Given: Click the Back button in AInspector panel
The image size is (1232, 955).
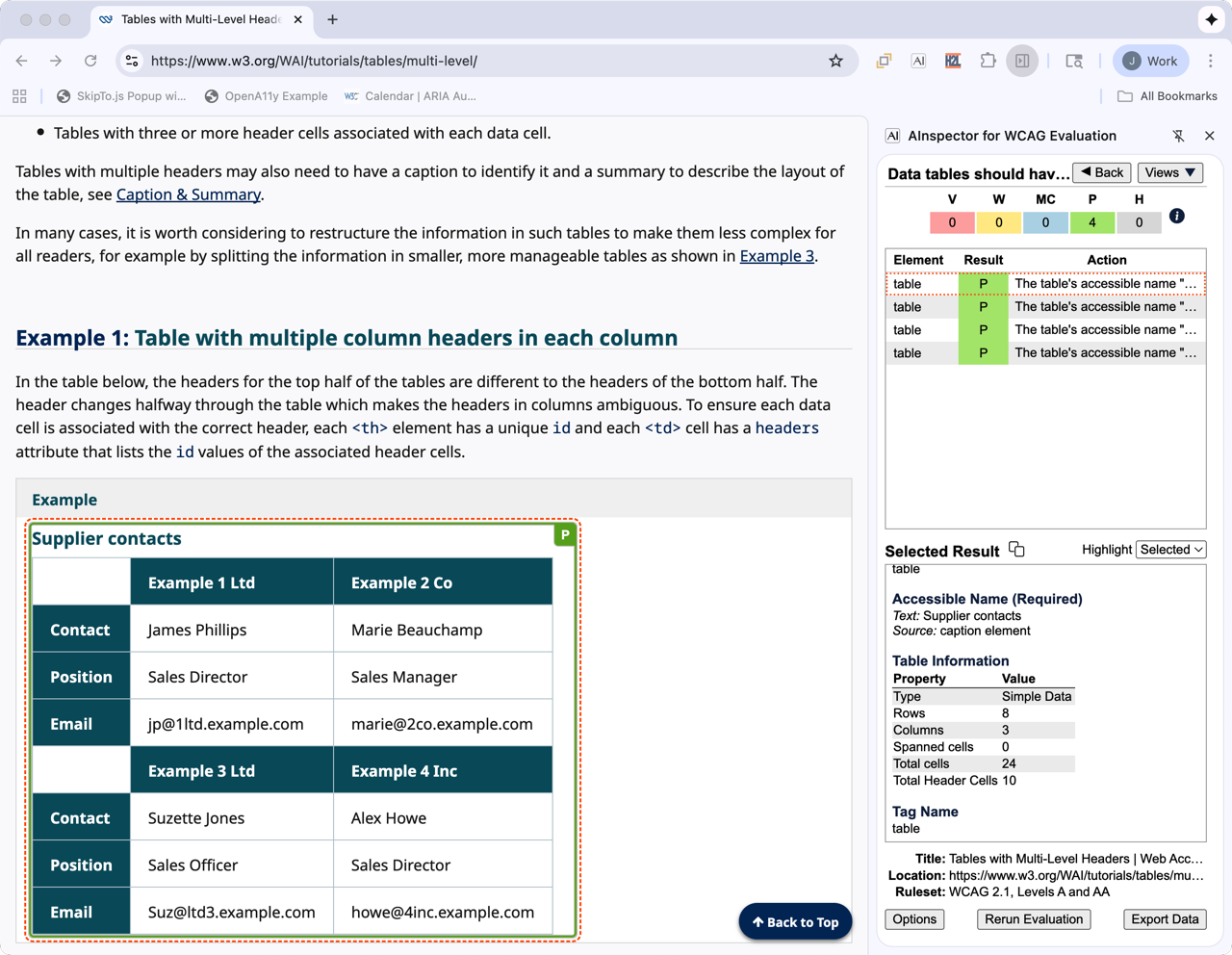Looking at the screenshot, I should click(1101, 172).
